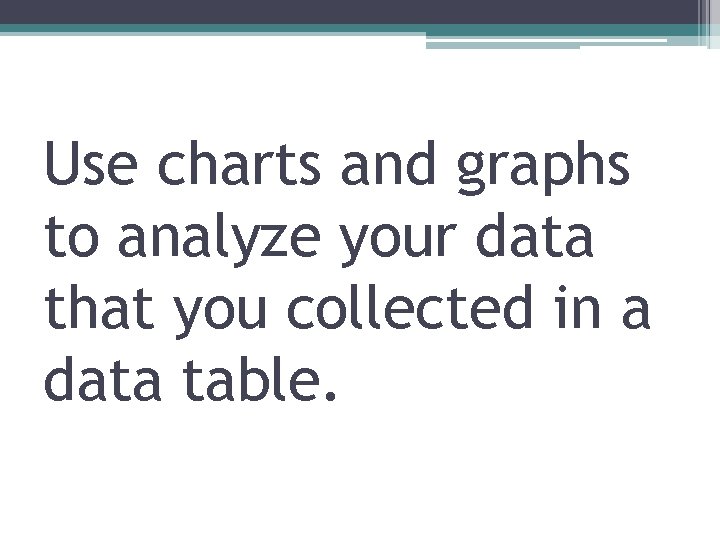
Task: Click the light teal accent bar at right
Action: click(x=546, y=43)
